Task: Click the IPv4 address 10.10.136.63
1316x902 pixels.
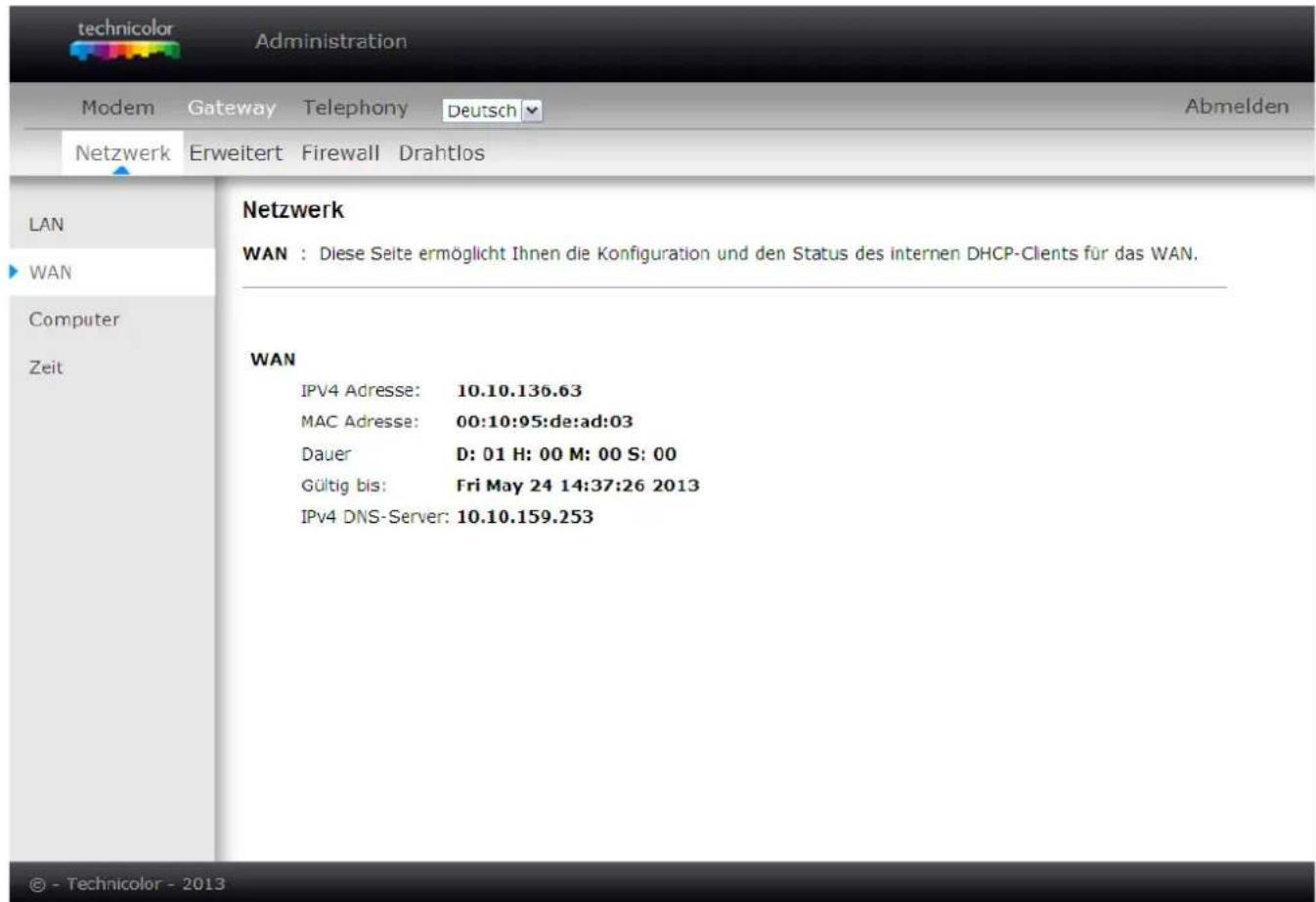Action: [x=519, y=391]
